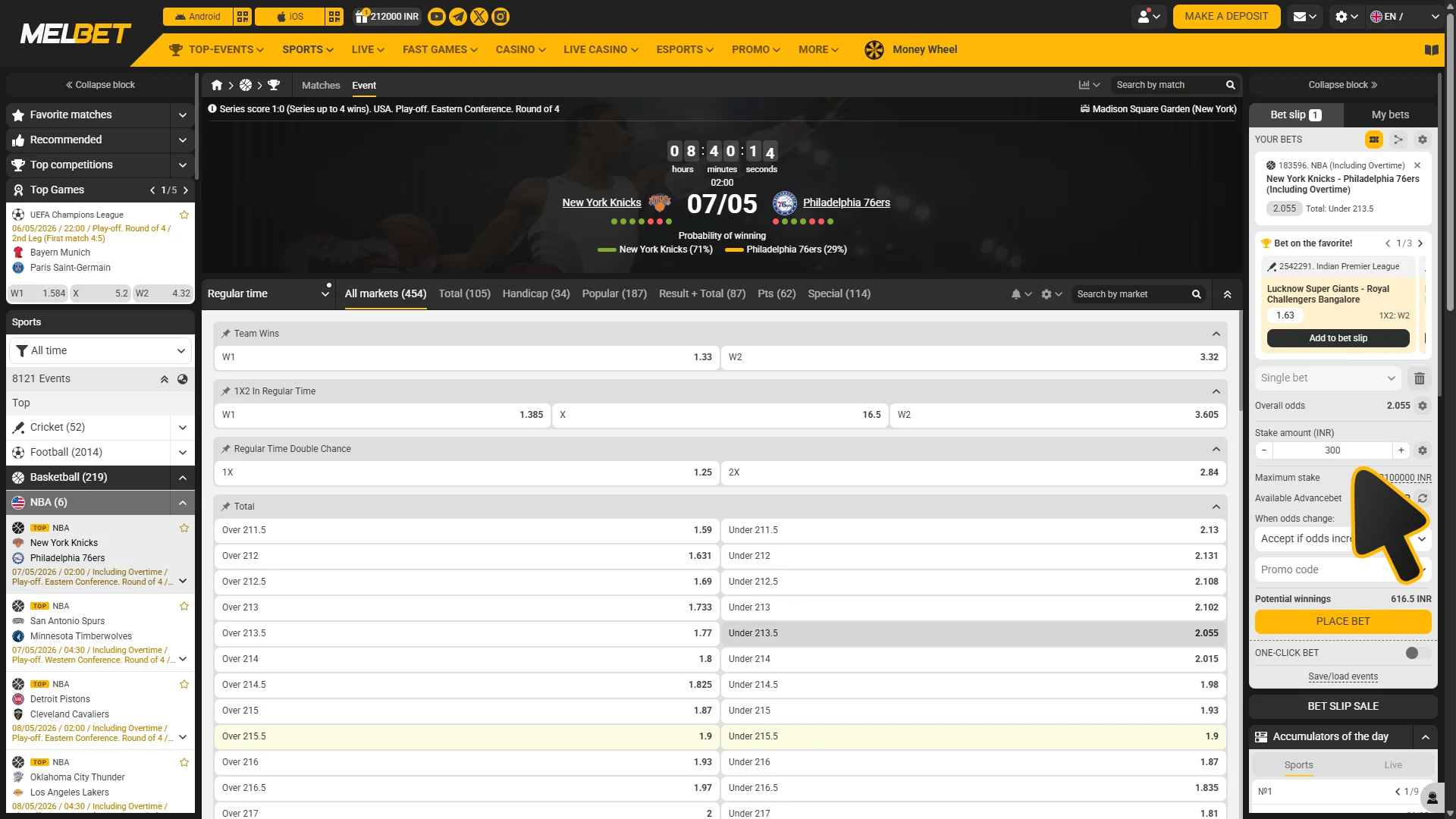The height and width of the screenshot is (819, 1456).
Task: Click MAKE A DEPOSIT button
Action: (x=1226, y=17)
